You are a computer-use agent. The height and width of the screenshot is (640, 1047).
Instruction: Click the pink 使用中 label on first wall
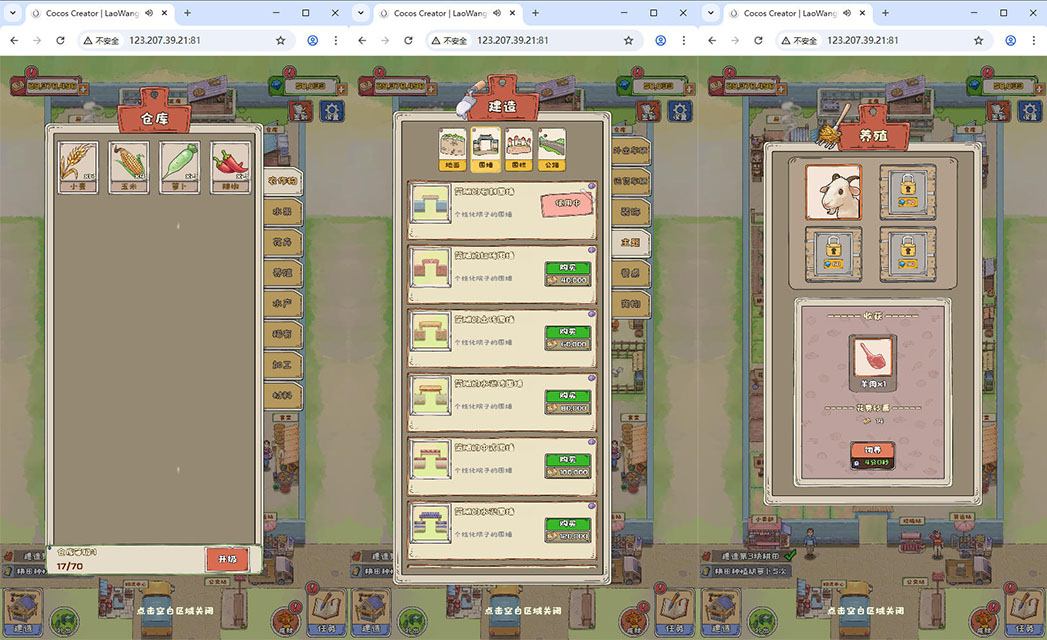tap(567, 205)
